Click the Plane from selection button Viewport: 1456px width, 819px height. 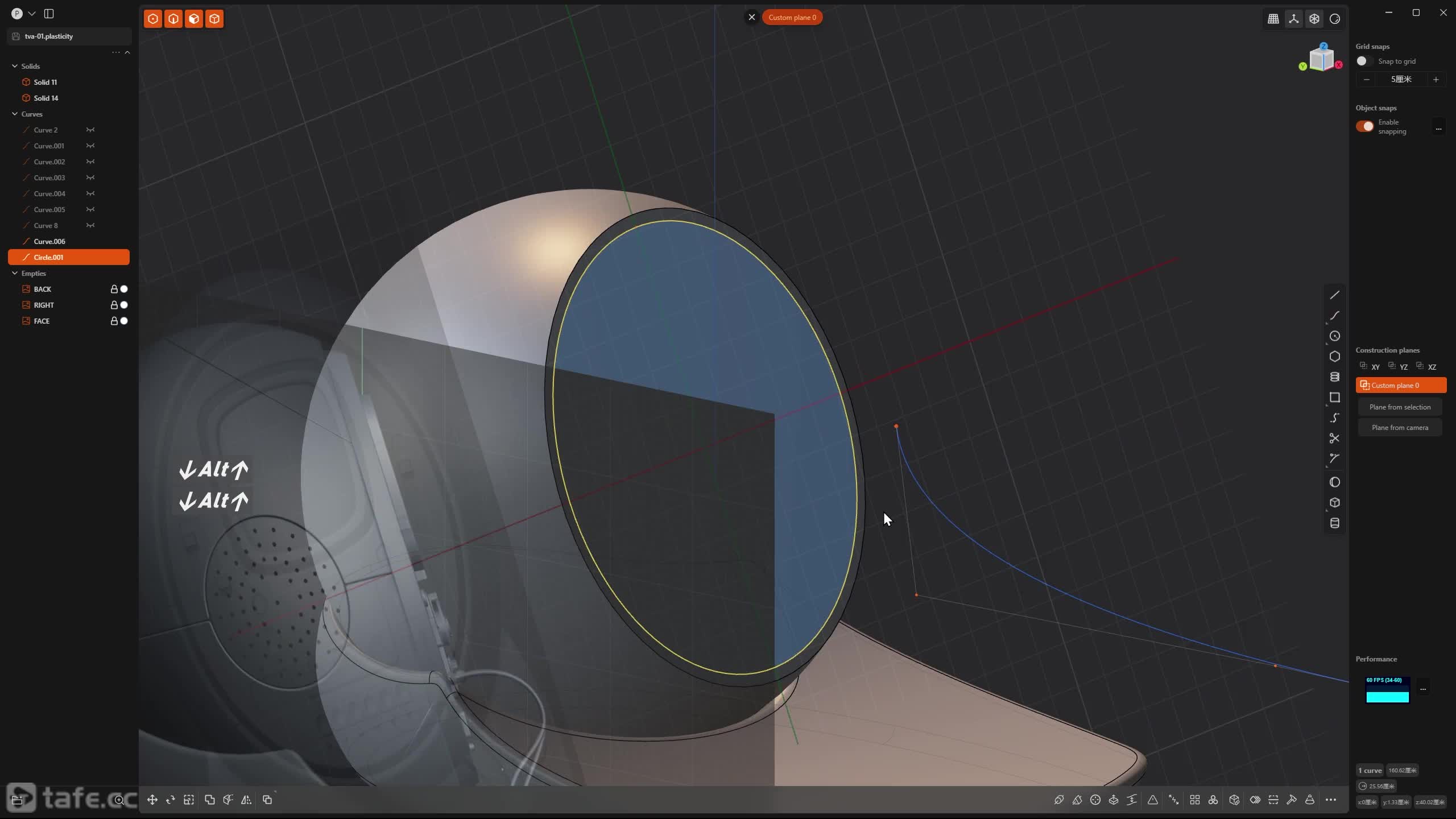pyautogui.click(x=1400, y=407)
